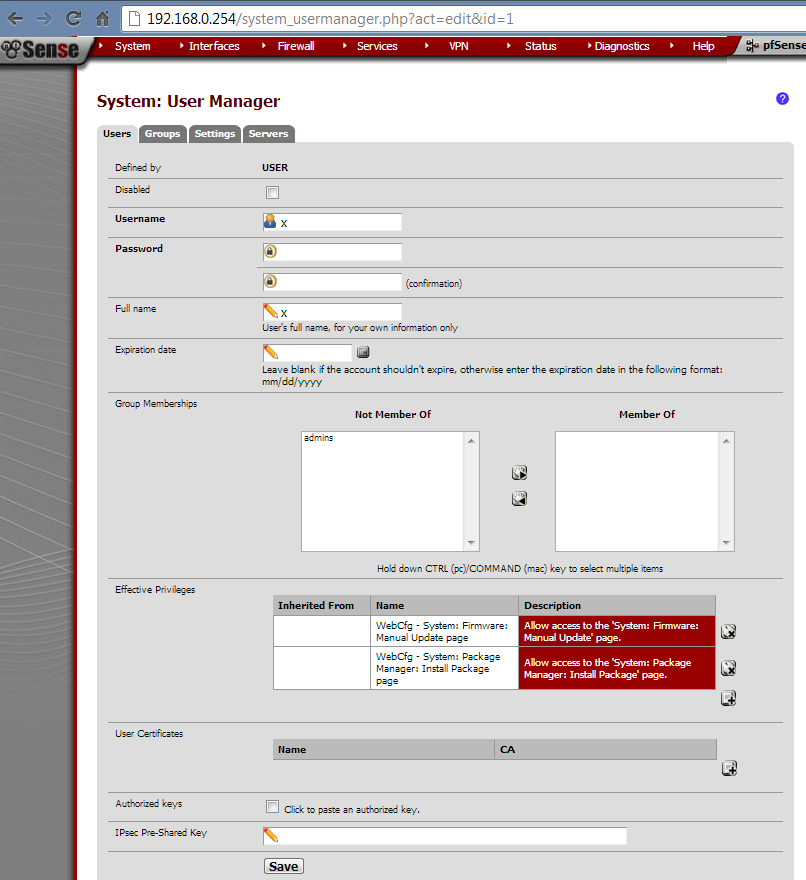Image resolution: width=806 pixels, height=880 pixels.
Task: Open the Diagnostics menu
Action: (621, 46)
